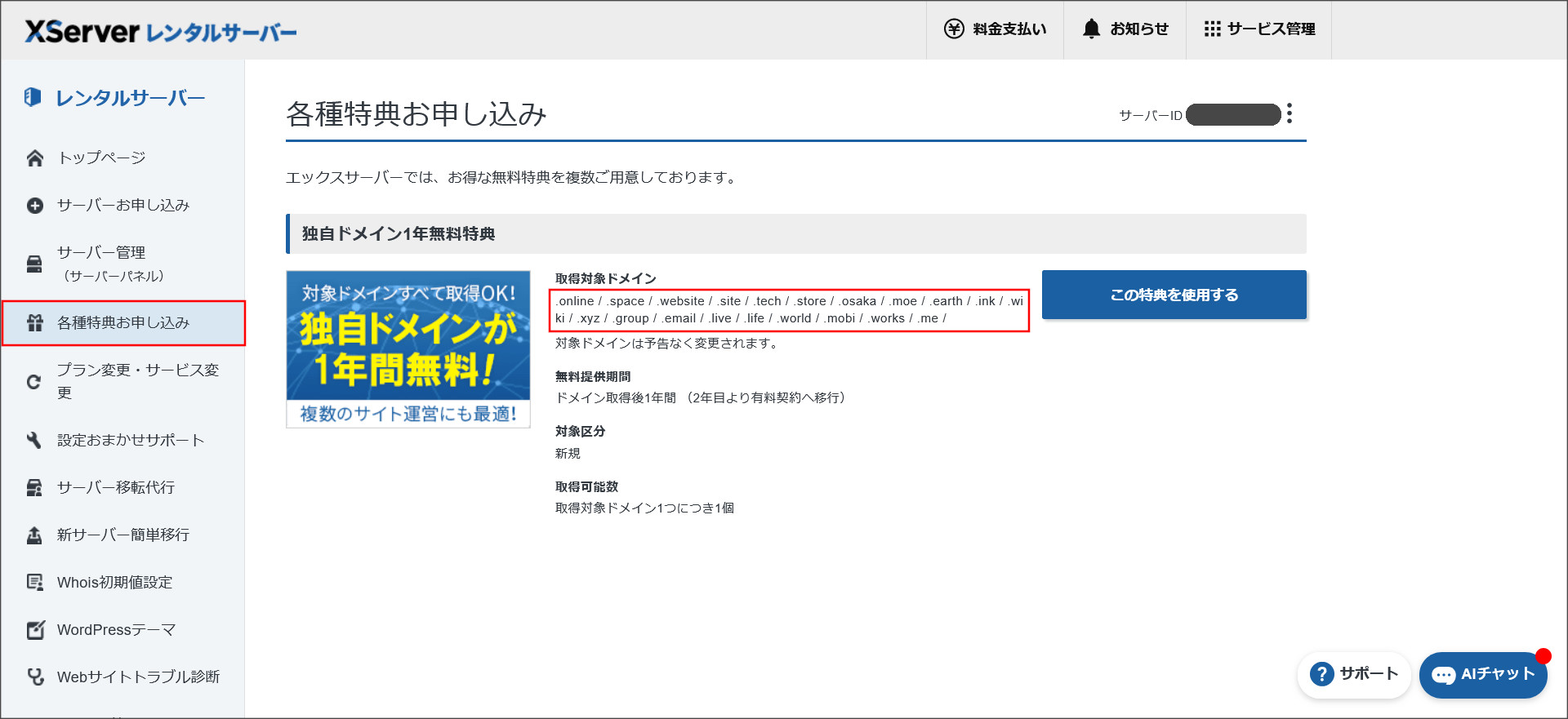Open 料金支払い in the header

[995, 29]
